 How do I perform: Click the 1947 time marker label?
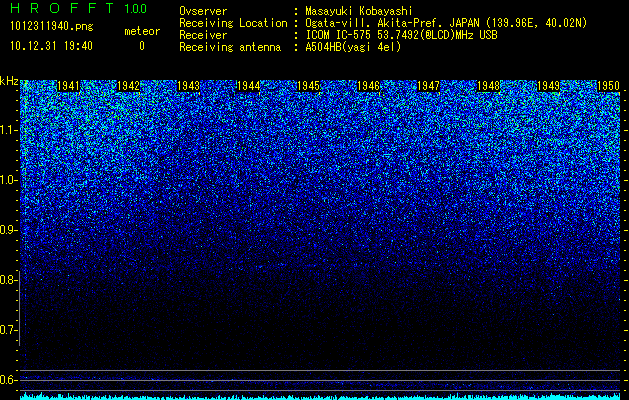[428, 86]
